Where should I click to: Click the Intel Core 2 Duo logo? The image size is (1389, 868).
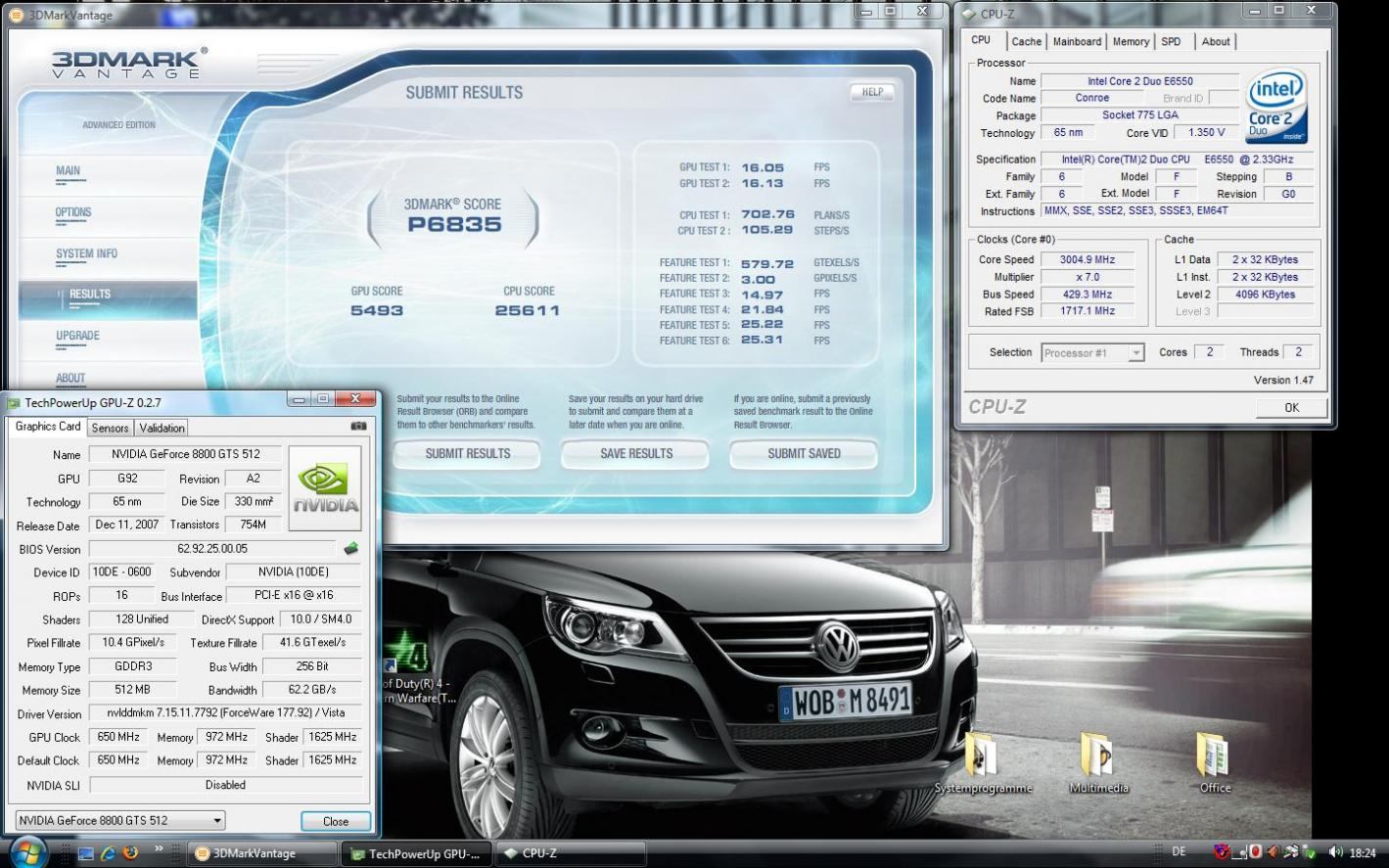[1276, 106]
